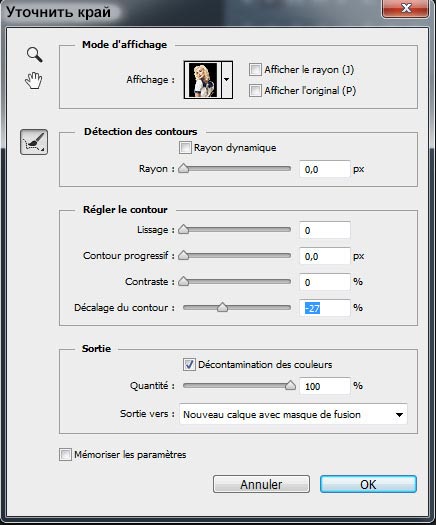
Task: Click the Quantité slider handle
Action: [290, 386]
